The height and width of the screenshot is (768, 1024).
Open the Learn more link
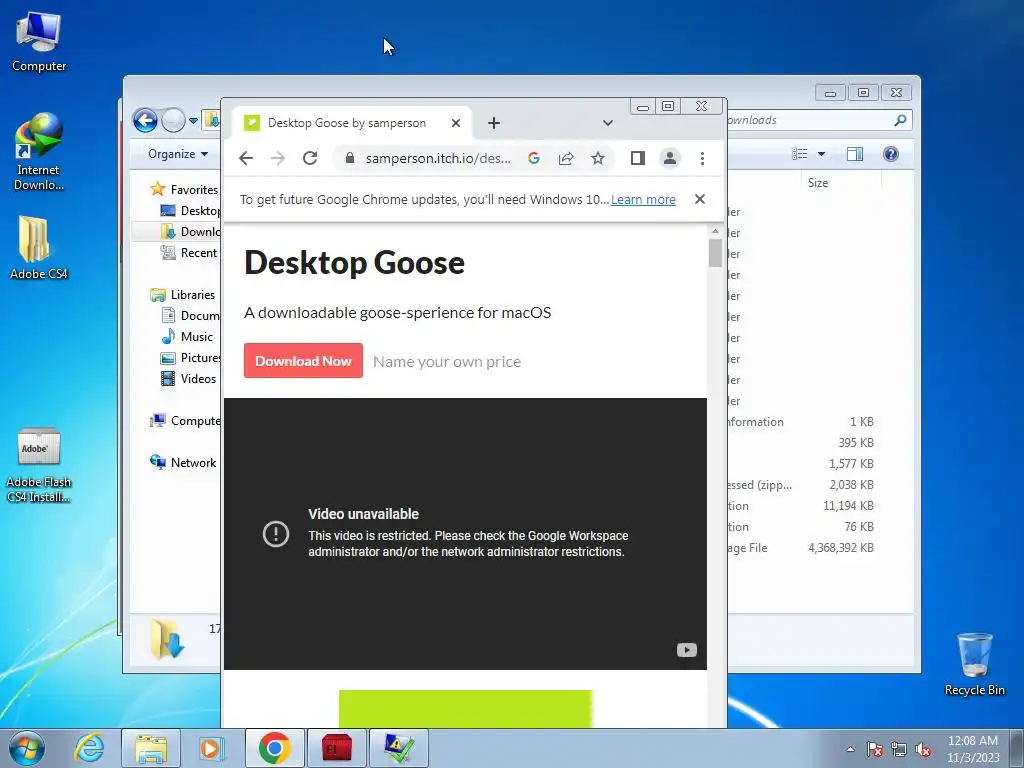643,199
